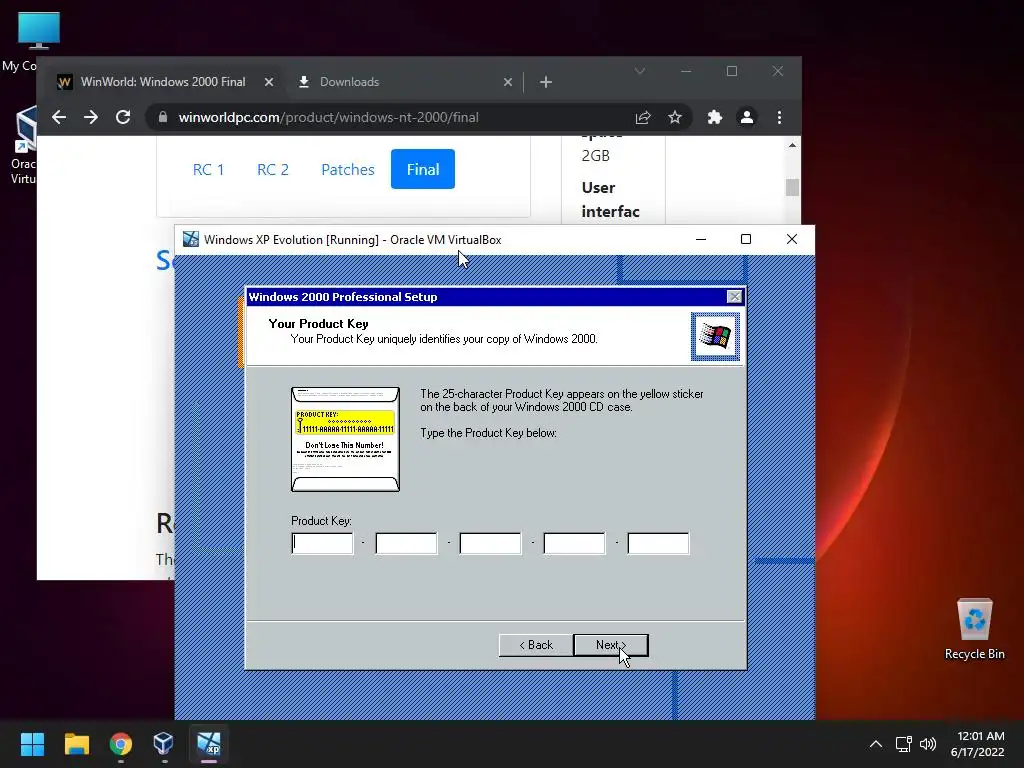Share this page via address bar icon

643,117
